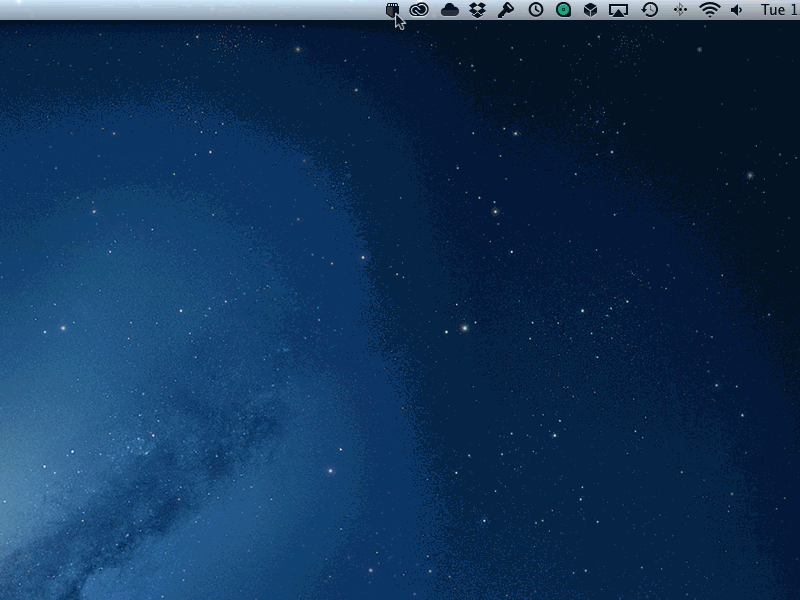The width and height of the screenshot is (800, 600).
Task: Click the "Tue" date and time text
Action: (x=779, y=10)
